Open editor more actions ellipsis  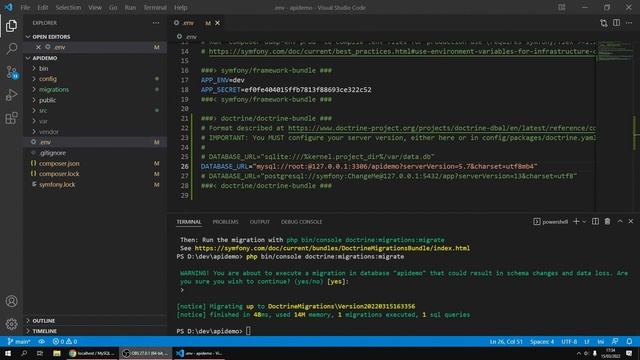pyautogui.click(x=629, y=23)
